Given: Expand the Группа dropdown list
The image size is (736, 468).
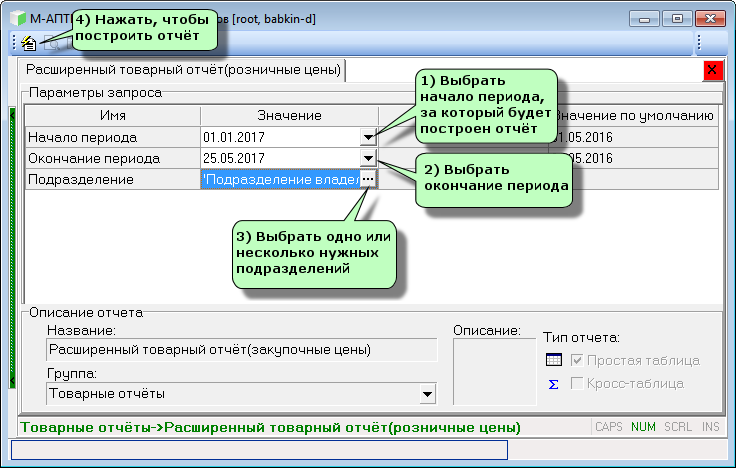Looking at the screenshot, I should [x=427, y=394].
